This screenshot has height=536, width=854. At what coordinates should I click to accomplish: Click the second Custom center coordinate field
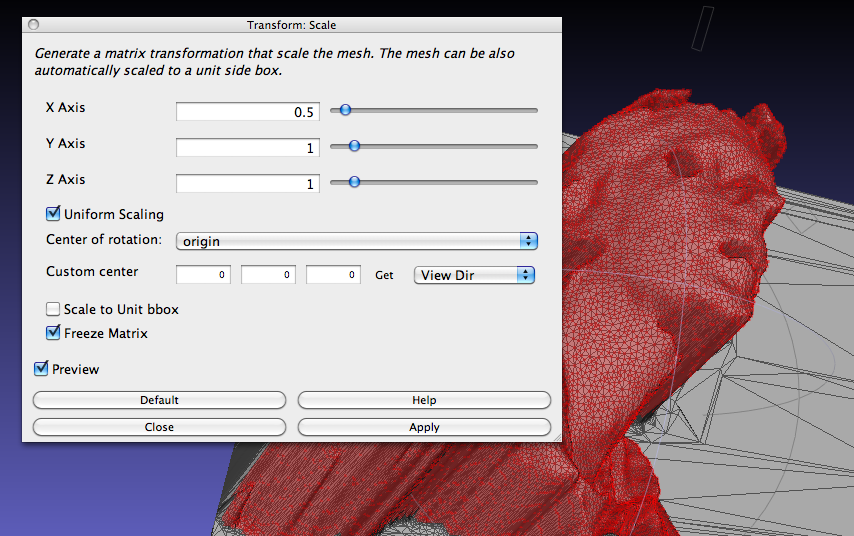tap(269, 275)
